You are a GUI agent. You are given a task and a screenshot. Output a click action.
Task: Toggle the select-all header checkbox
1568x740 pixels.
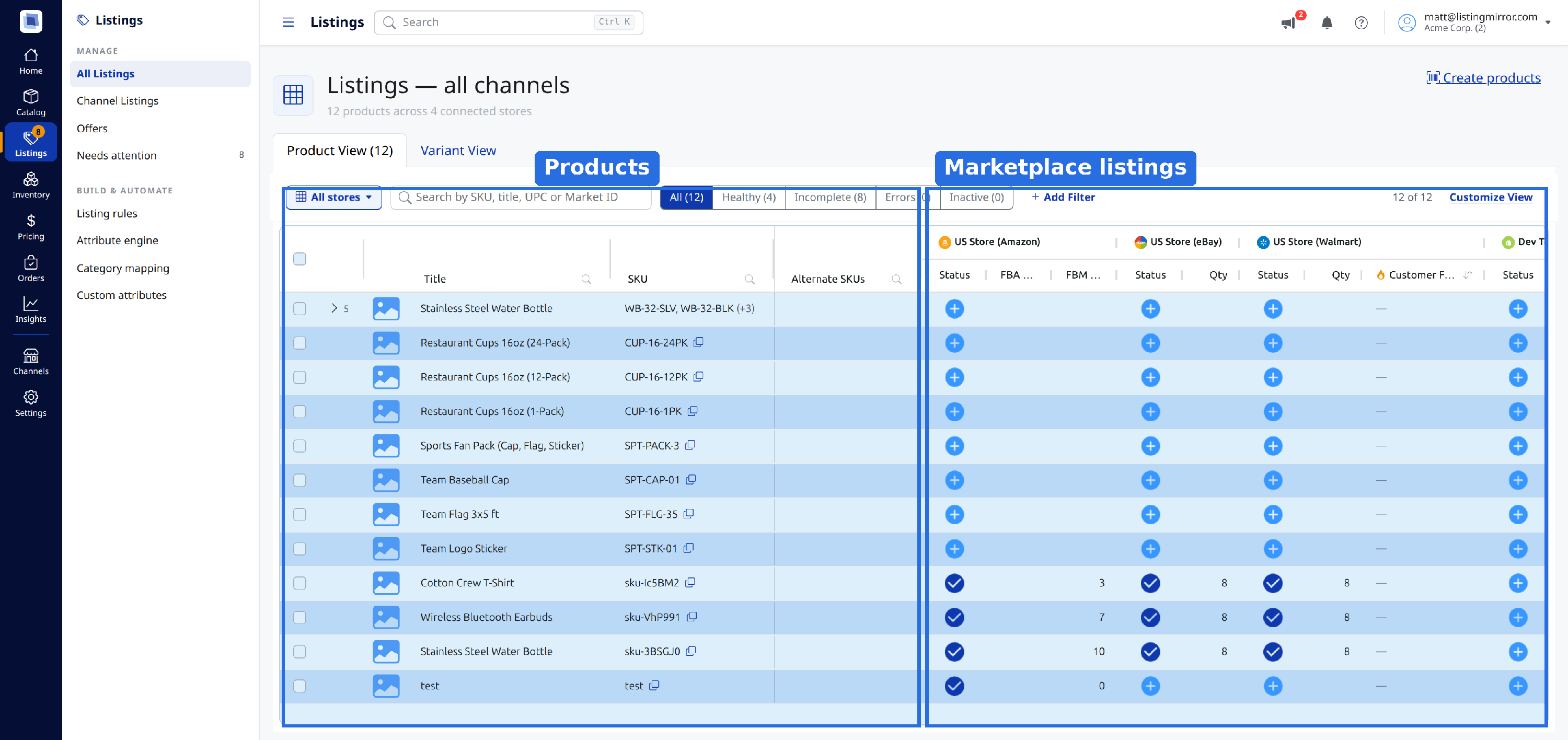(299, 259)
